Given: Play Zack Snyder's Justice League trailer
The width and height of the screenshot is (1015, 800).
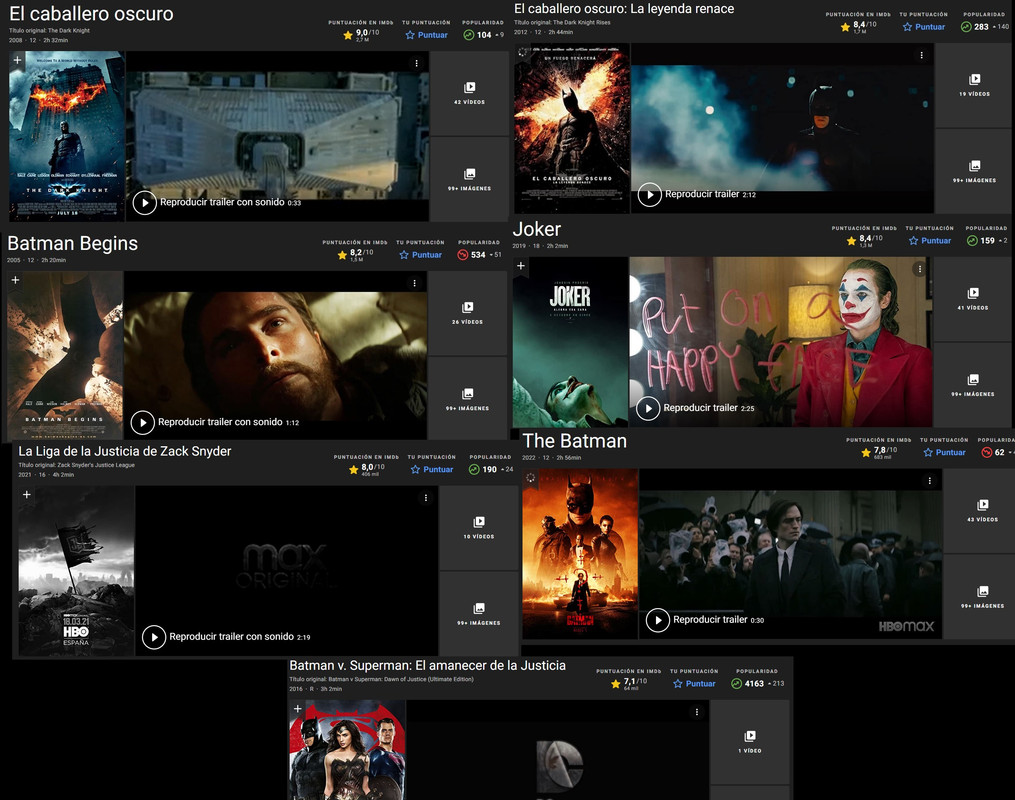Looking at the screenshot, I should 226,637.
